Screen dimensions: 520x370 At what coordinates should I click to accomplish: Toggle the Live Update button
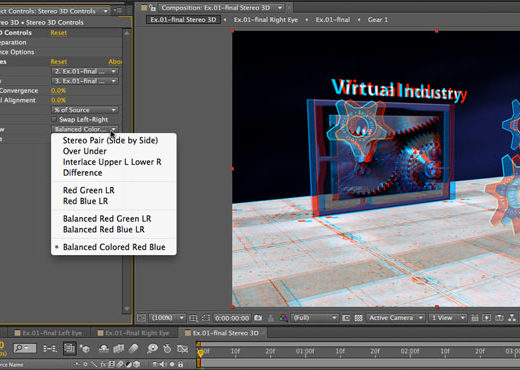tap(69, 349)
